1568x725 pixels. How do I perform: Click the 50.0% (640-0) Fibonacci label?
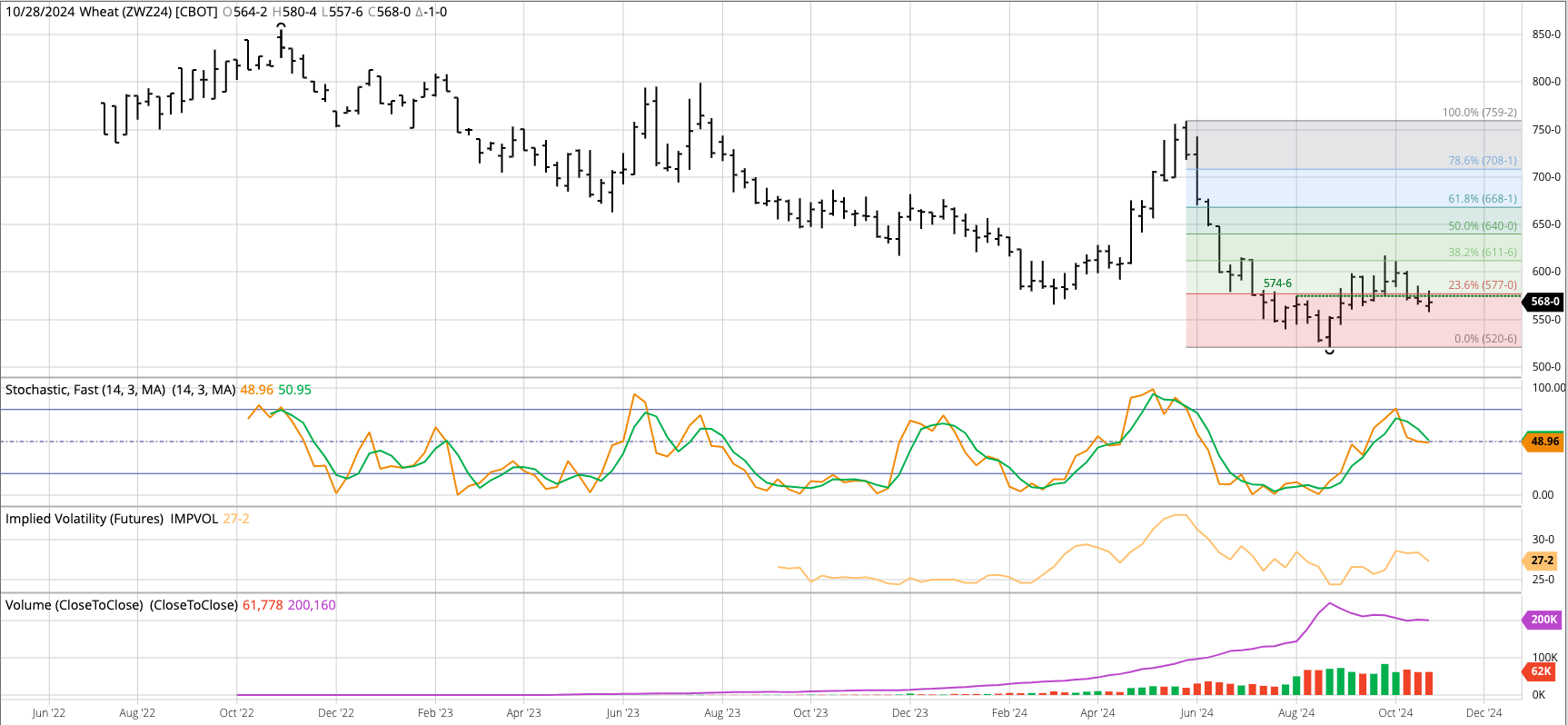point(1482,226)
